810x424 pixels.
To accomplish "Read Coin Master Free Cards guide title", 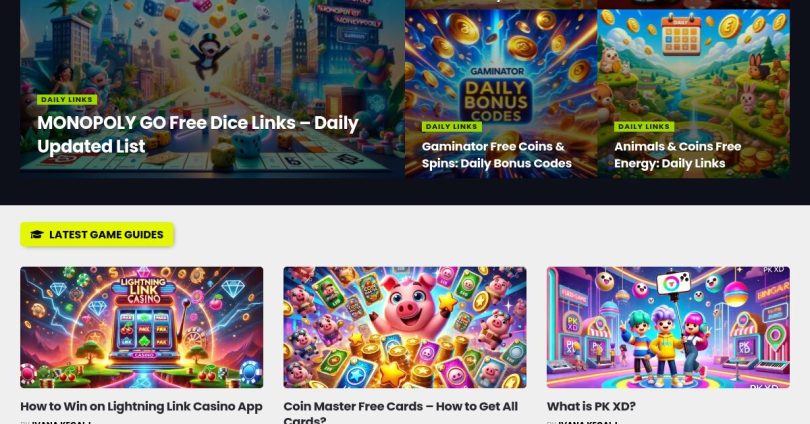I will tap(401, 413).
